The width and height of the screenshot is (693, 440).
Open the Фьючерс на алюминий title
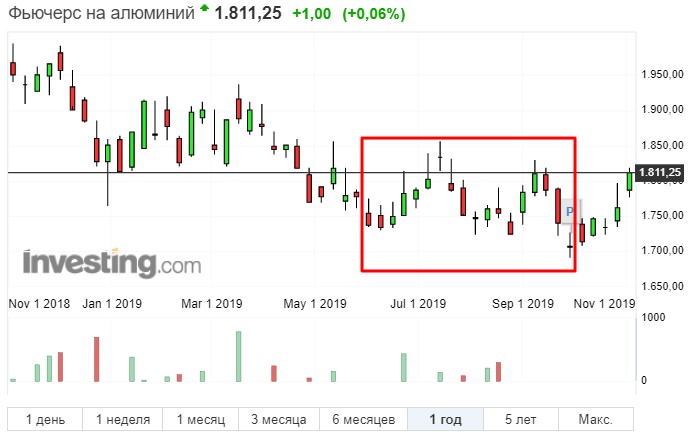point(102,13)
